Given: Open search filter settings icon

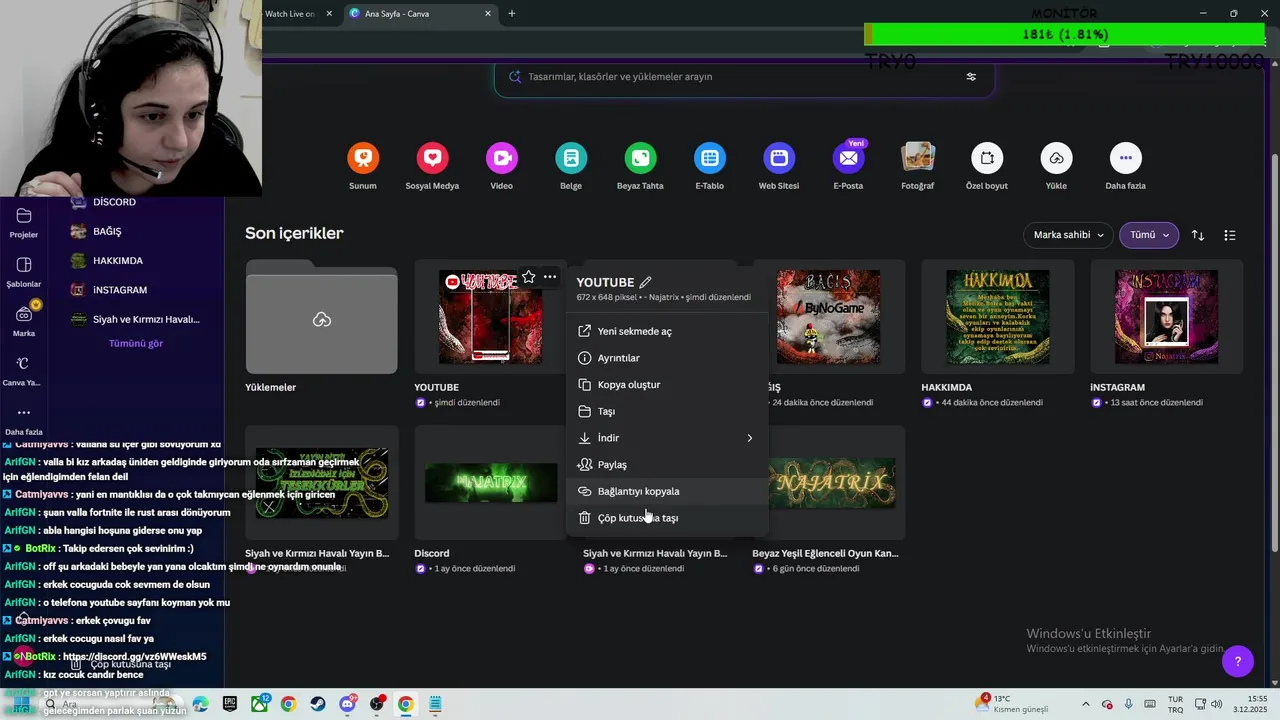Looking at the screenshot, I should click(971, 77).
